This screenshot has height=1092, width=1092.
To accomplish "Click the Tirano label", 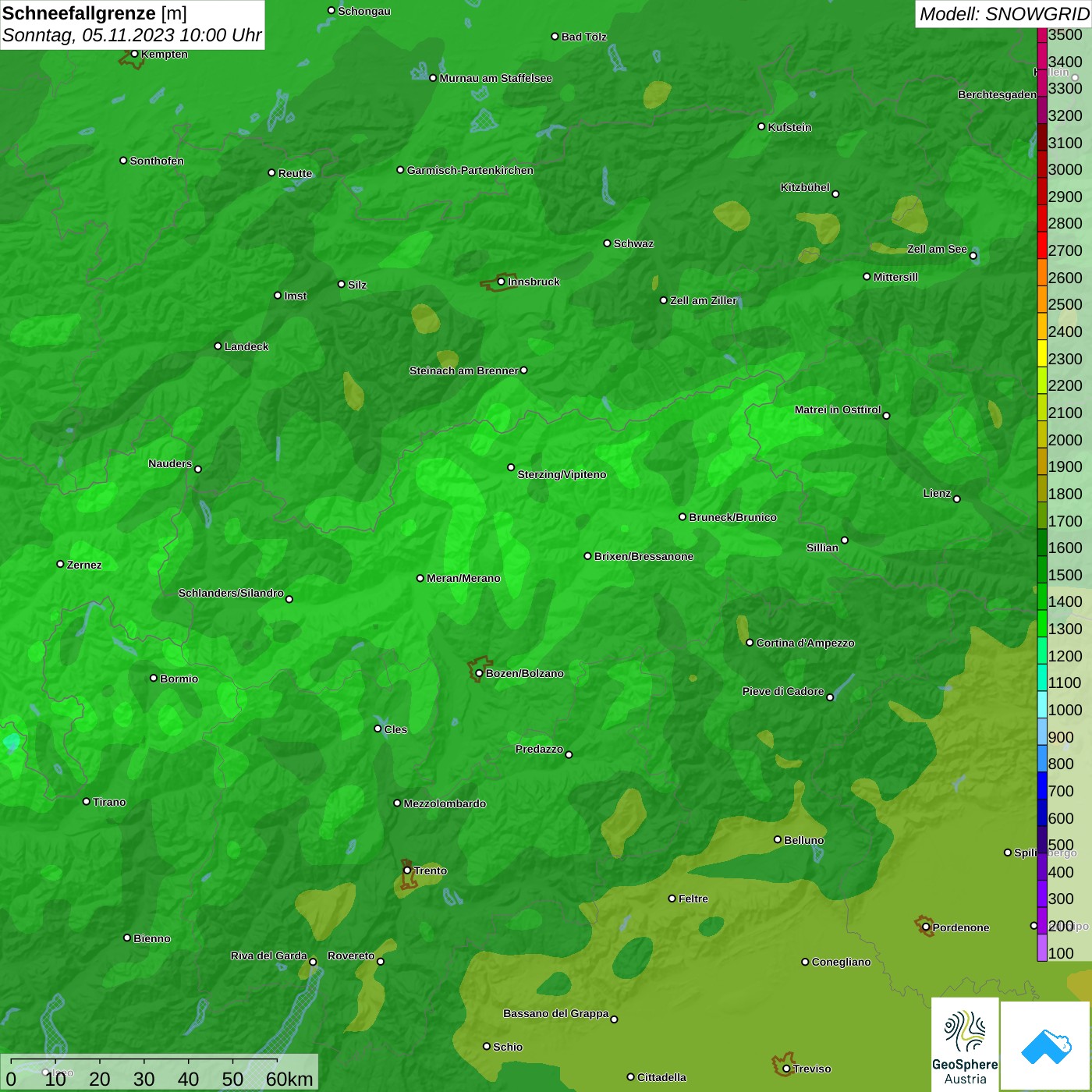I will (x=109, y=802).
